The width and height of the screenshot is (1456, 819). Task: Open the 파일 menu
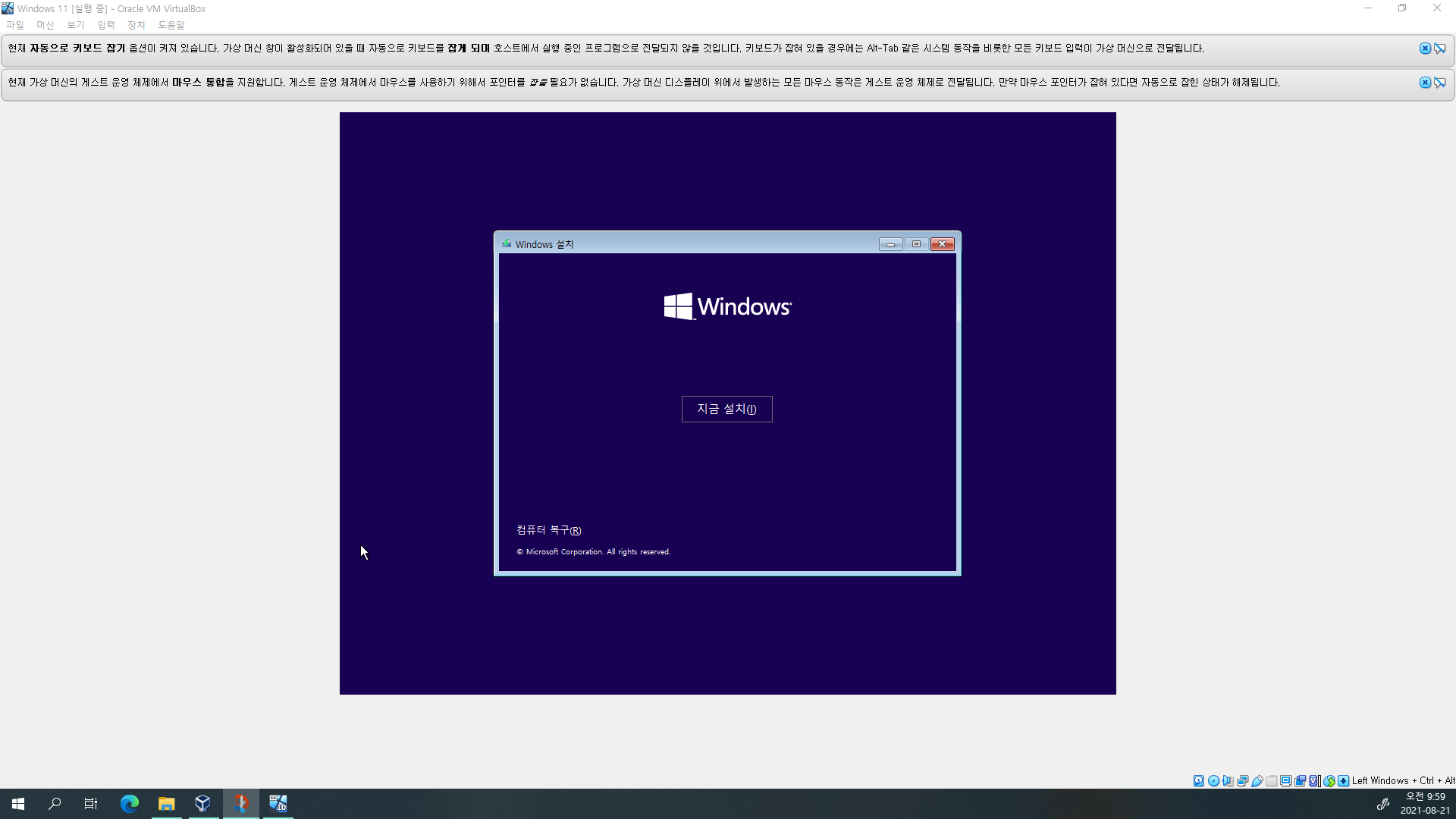click(x=15, y=25)
